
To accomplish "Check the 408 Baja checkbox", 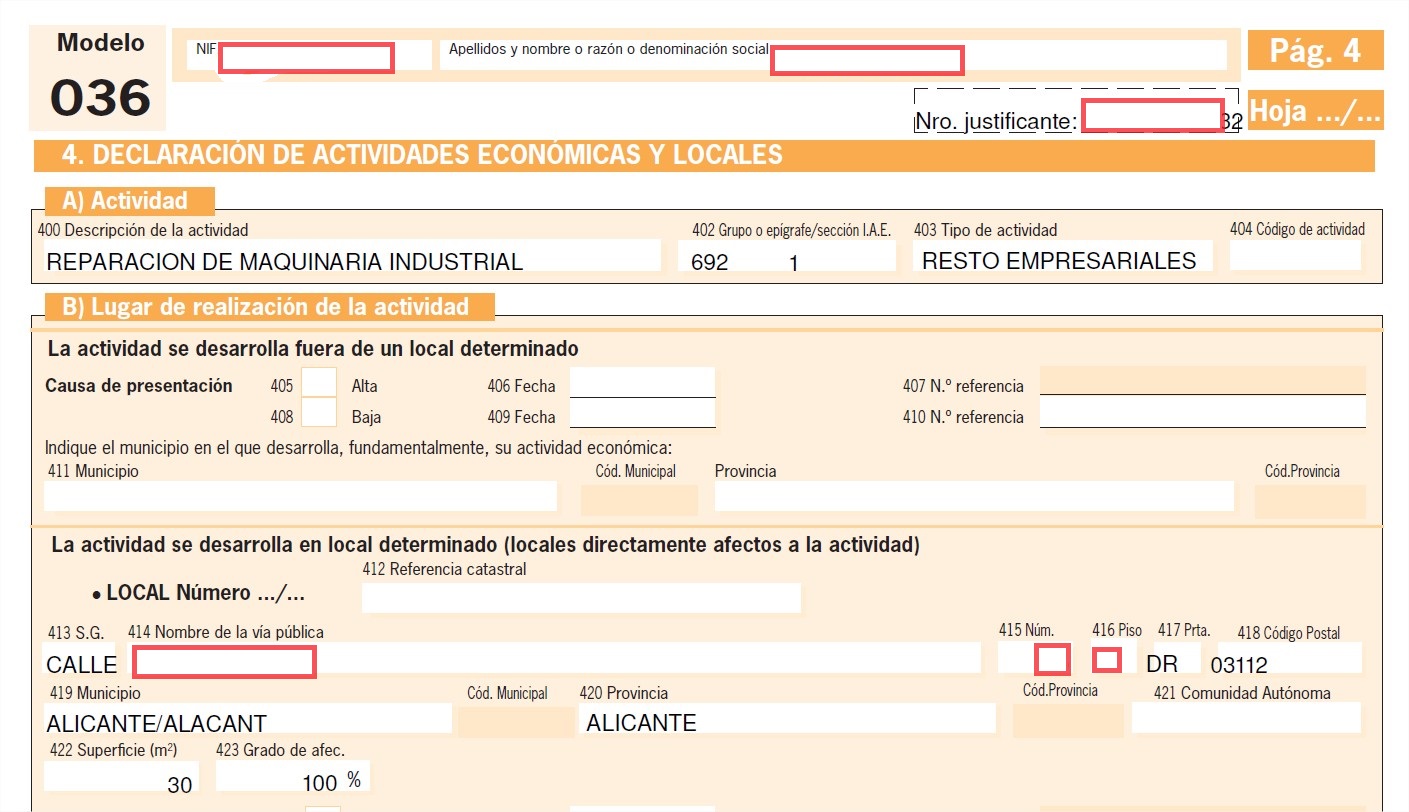I will pos(320,413).
